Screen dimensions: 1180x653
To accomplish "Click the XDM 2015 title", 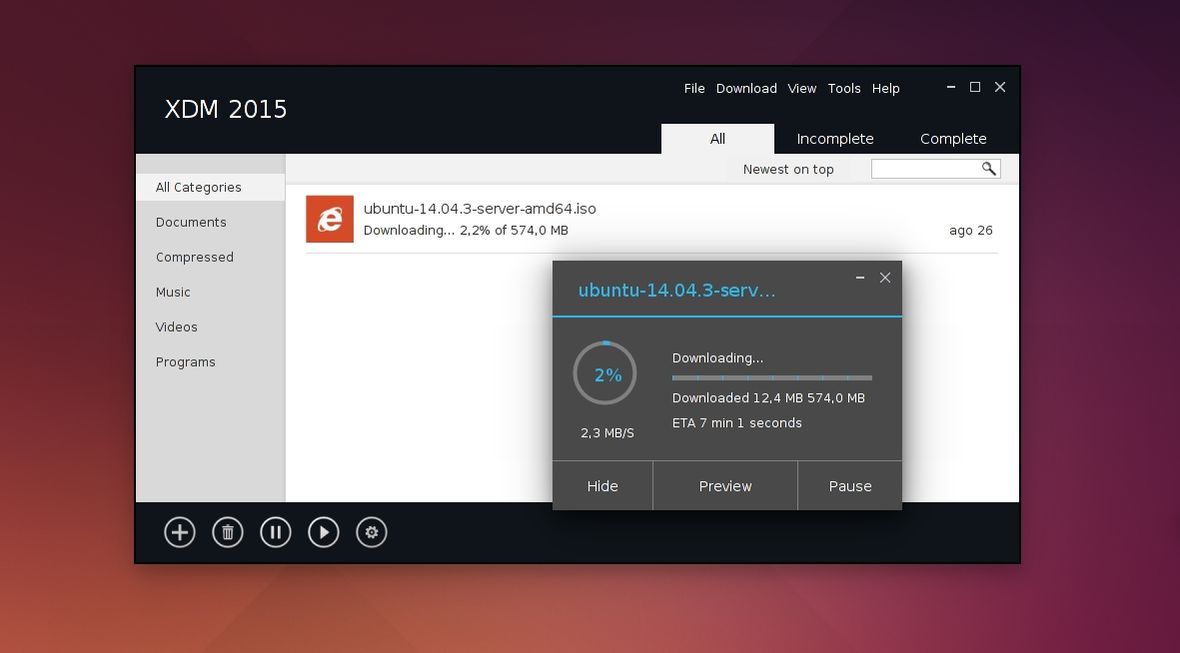I will (x=226, y=109).
